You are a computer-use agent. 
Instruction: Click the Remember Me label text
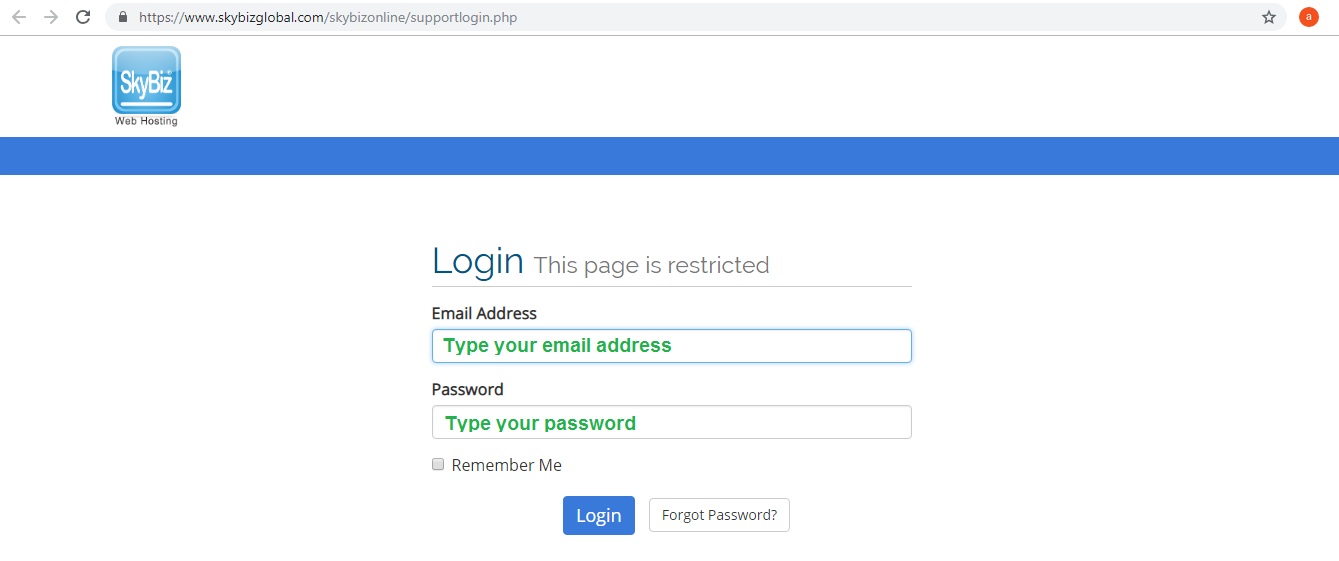pos(506,465)
